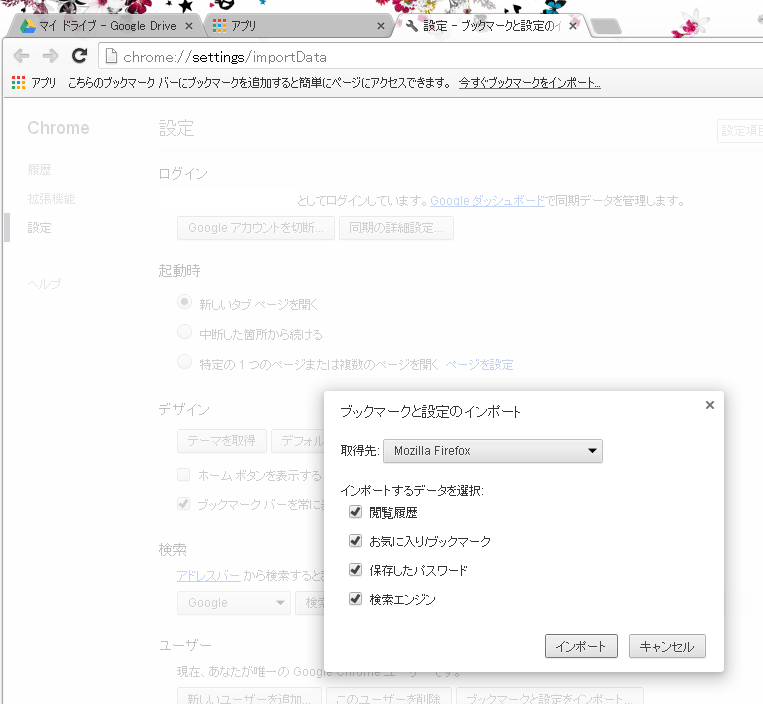Click the page icon in the address bar
763x704 pixels.
pos(111,56)
